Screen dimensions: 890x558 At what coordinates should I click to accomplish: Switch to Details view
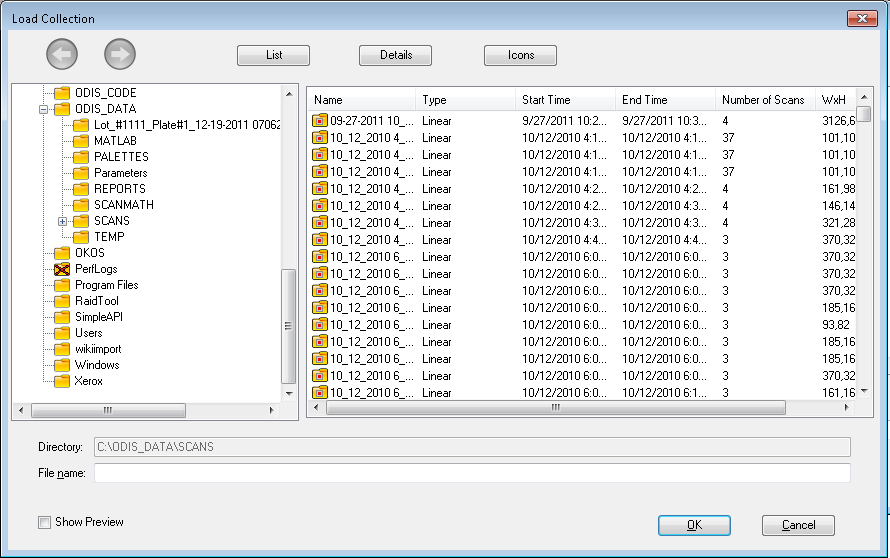pos(396,56)
